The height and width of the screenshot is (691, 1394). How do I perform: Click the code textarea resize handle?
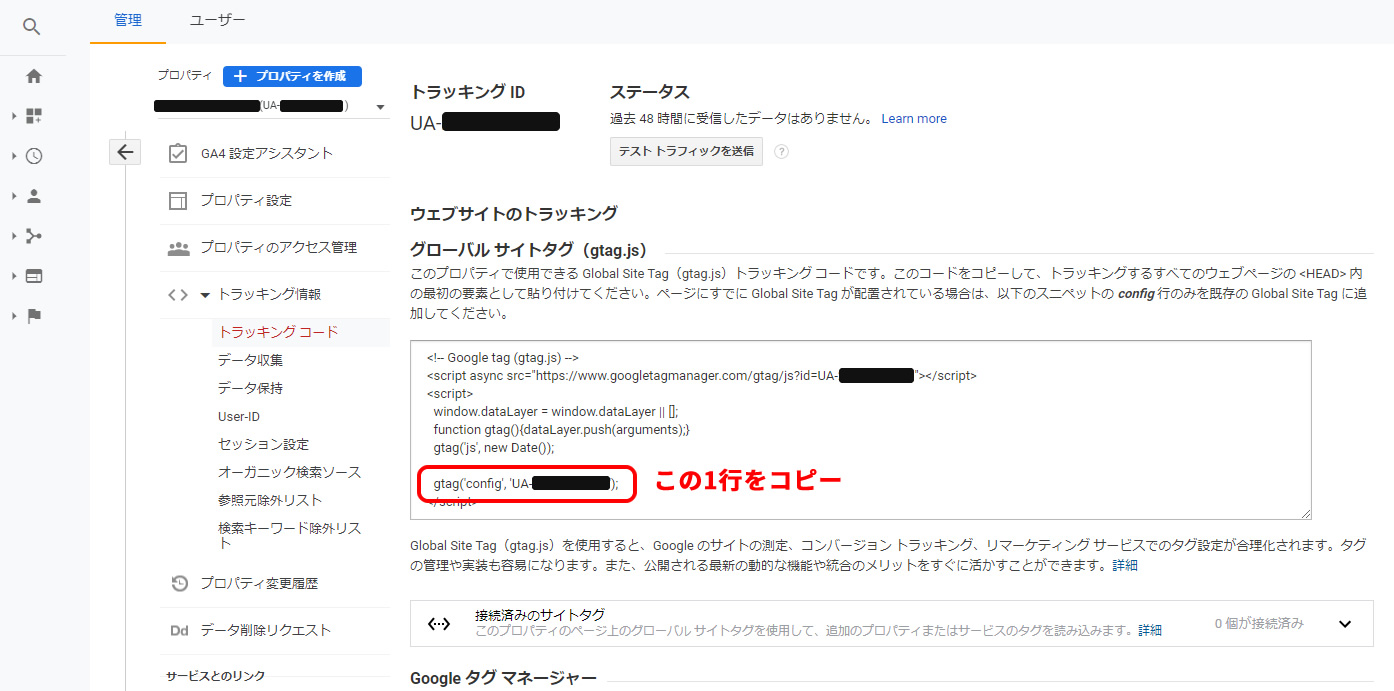tap(1305, 513)
